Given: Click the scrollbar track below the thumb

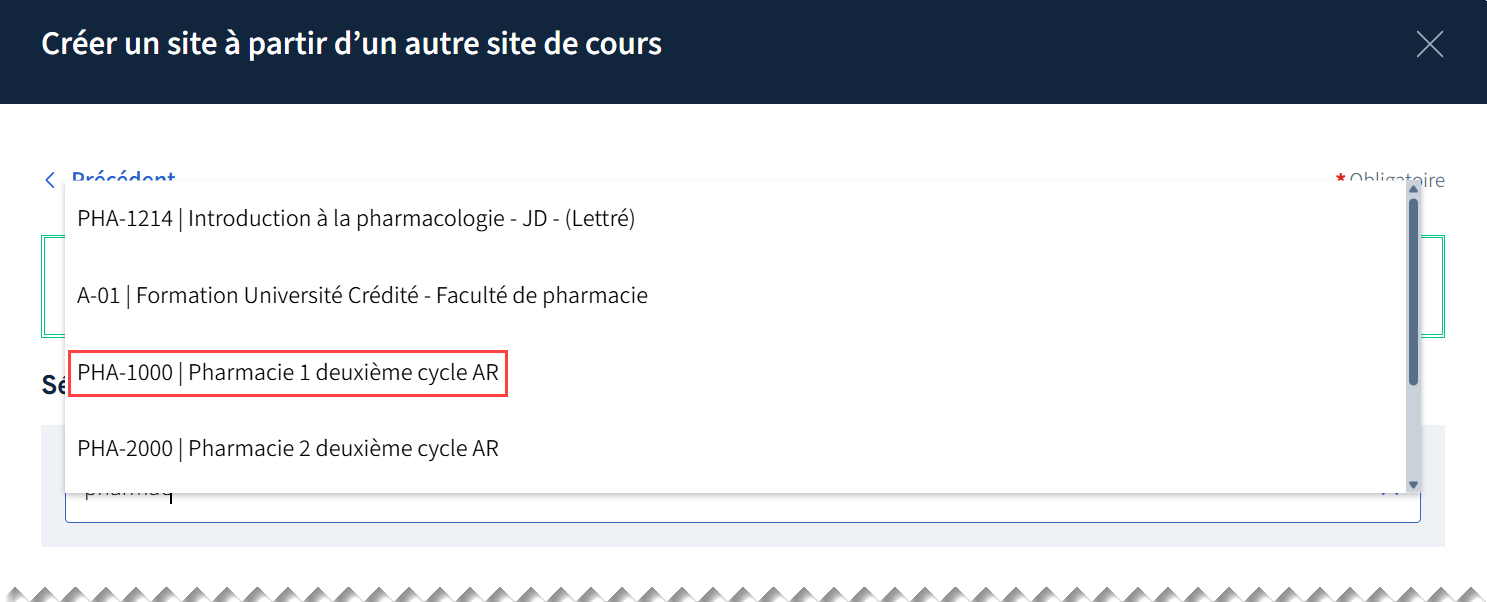Looking at the screenshot, I should click(1413, 430).
